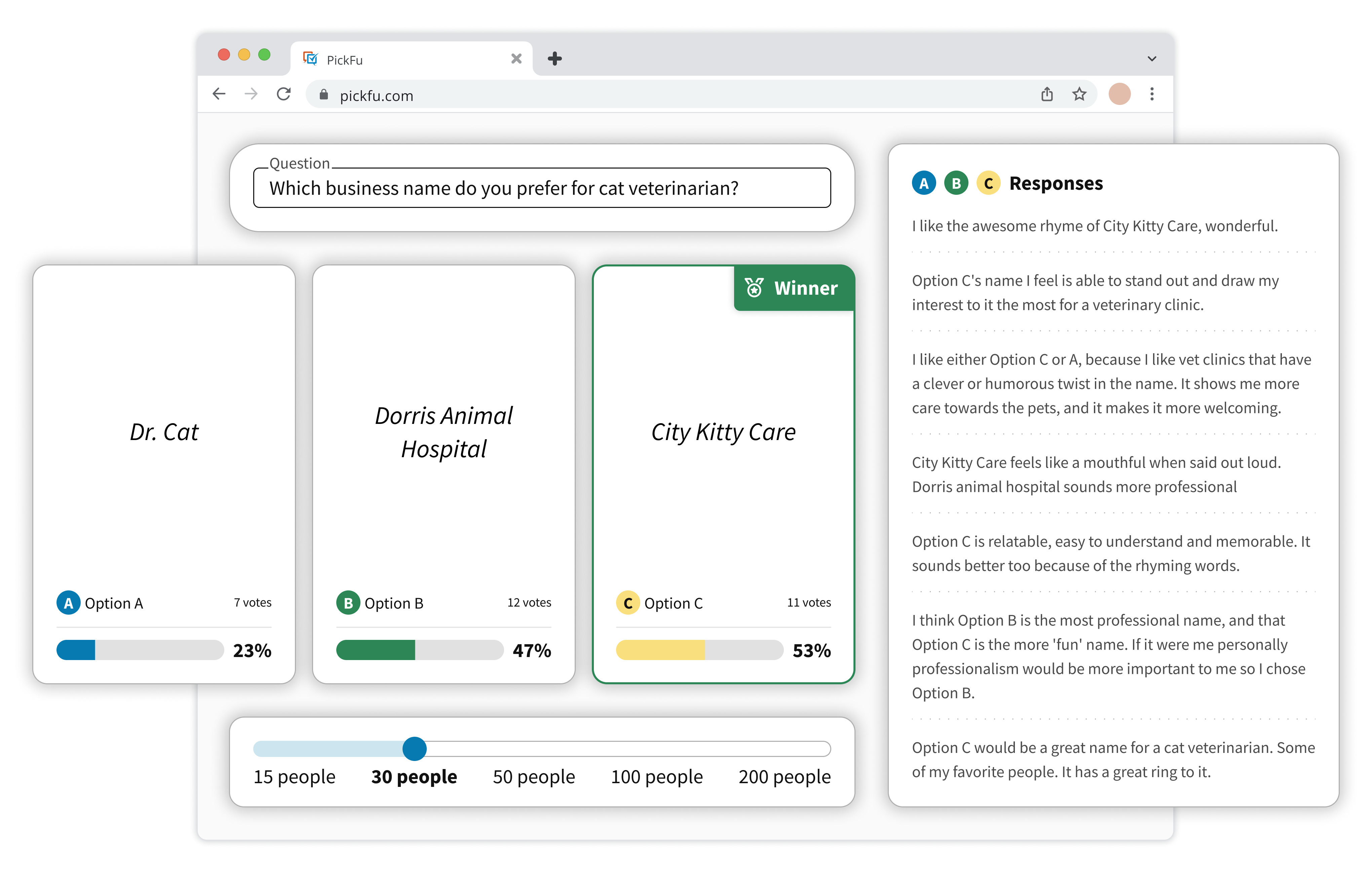1372x872 pixels.
Task: Open a new tab with plus button
Action: [555, 59]
